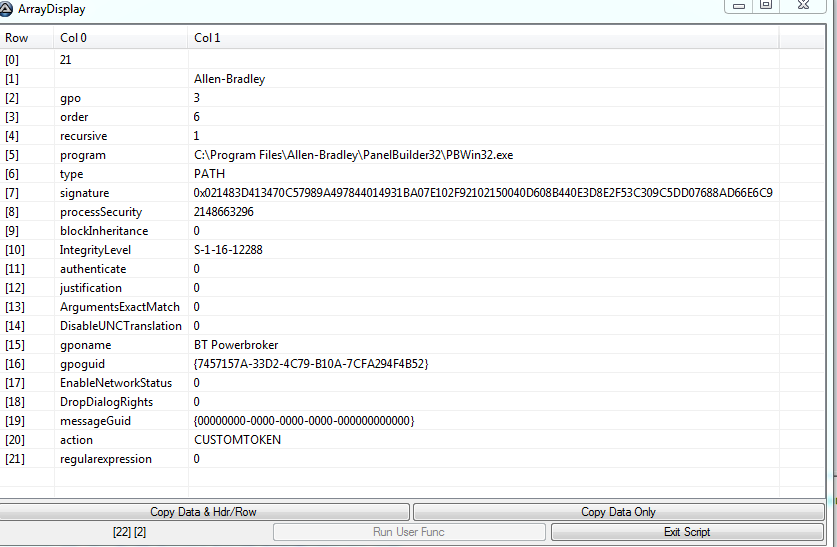Viewport: 837px width, 547px height.
Task: Select the cell containing 21
Action: pyautogui.click(x=66, y=60)
